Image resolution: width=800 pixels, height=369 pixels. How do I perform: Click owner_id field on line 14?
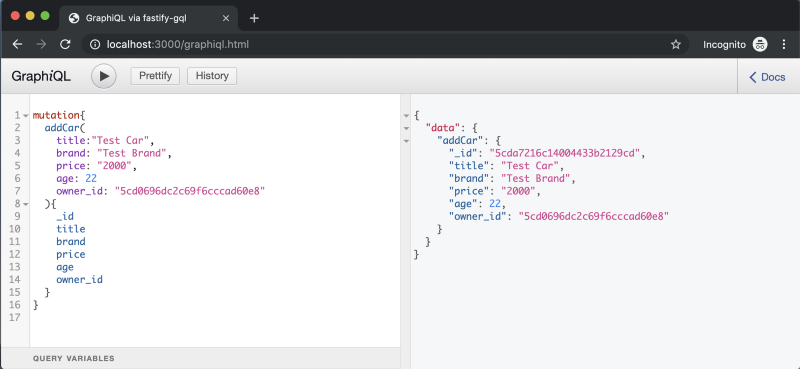click(x=80, y=280)
